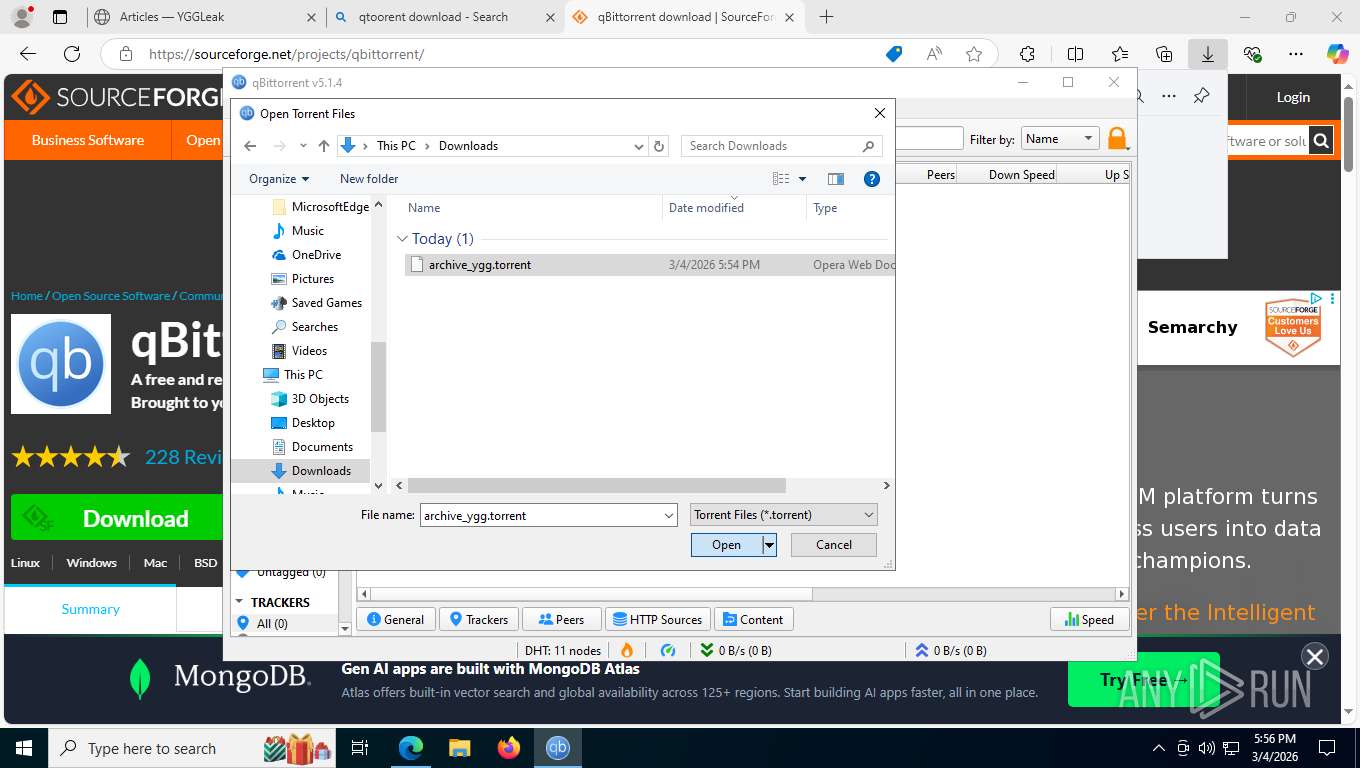The width and height of the screenshot is (1360, 768).
Task: Click the Windows platform link on SourceForge
Action: 92,563
